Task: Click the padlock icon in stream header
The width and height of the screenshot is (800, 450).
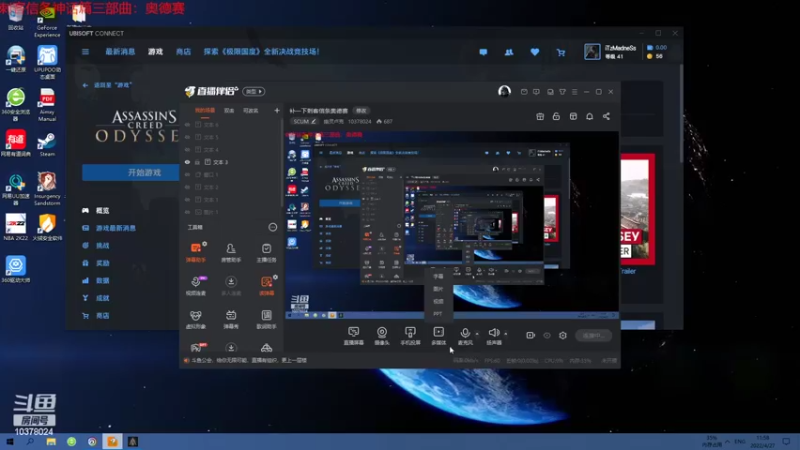Action: [556, 116]
